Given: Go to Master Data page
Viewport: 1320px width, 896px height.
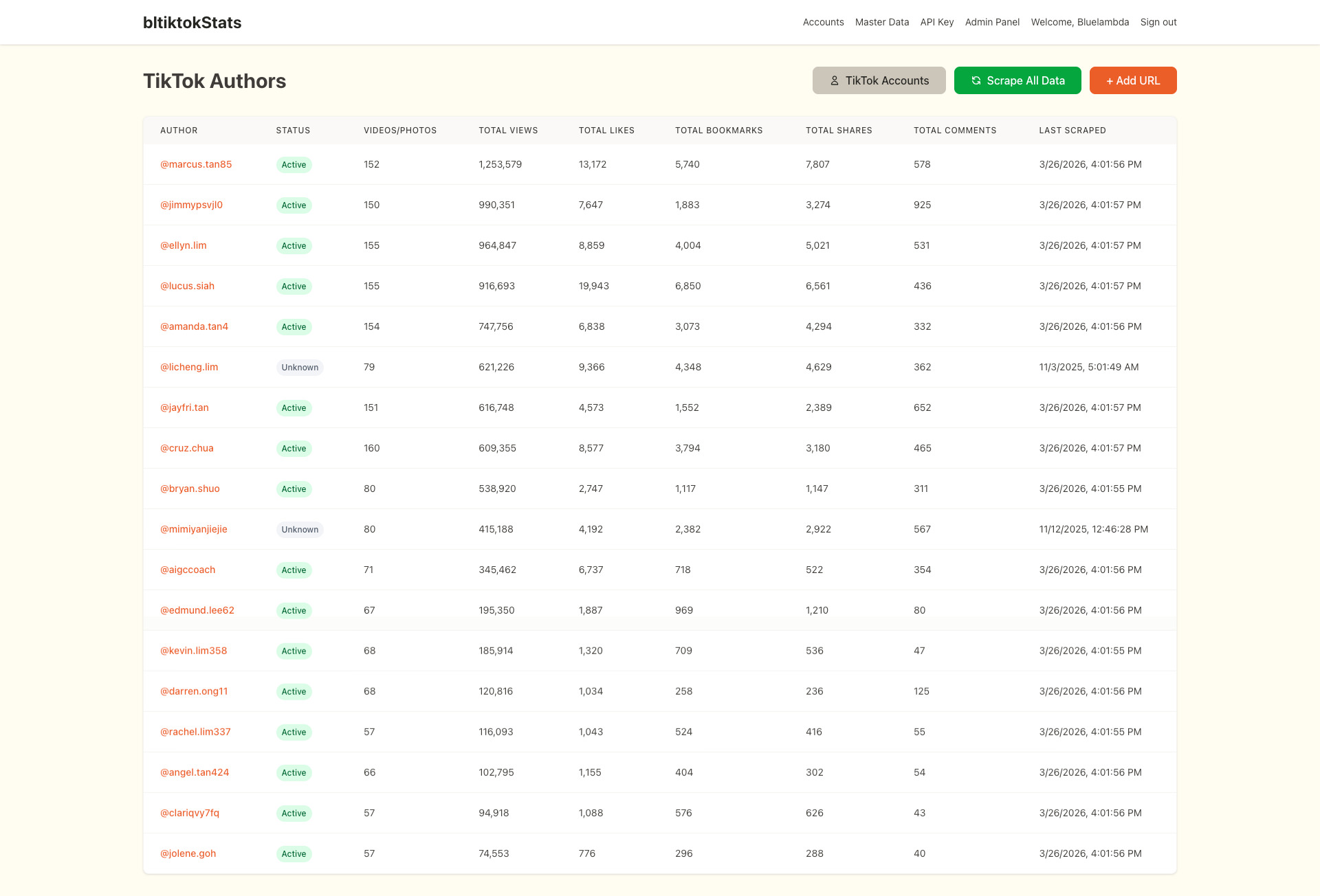Looking at the screenshot, I should 881,22.
